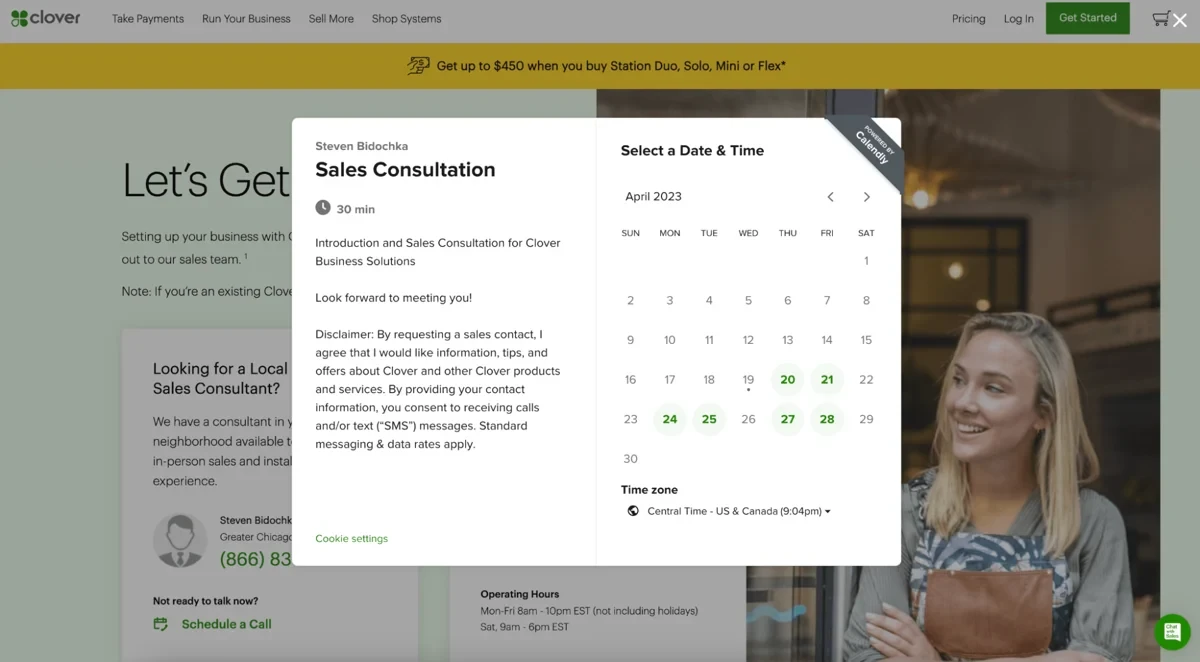Click the promo banner payment icon
The width and height of the screenshot is (1200, 662).
pyautogui.click(x=418, y=66)
